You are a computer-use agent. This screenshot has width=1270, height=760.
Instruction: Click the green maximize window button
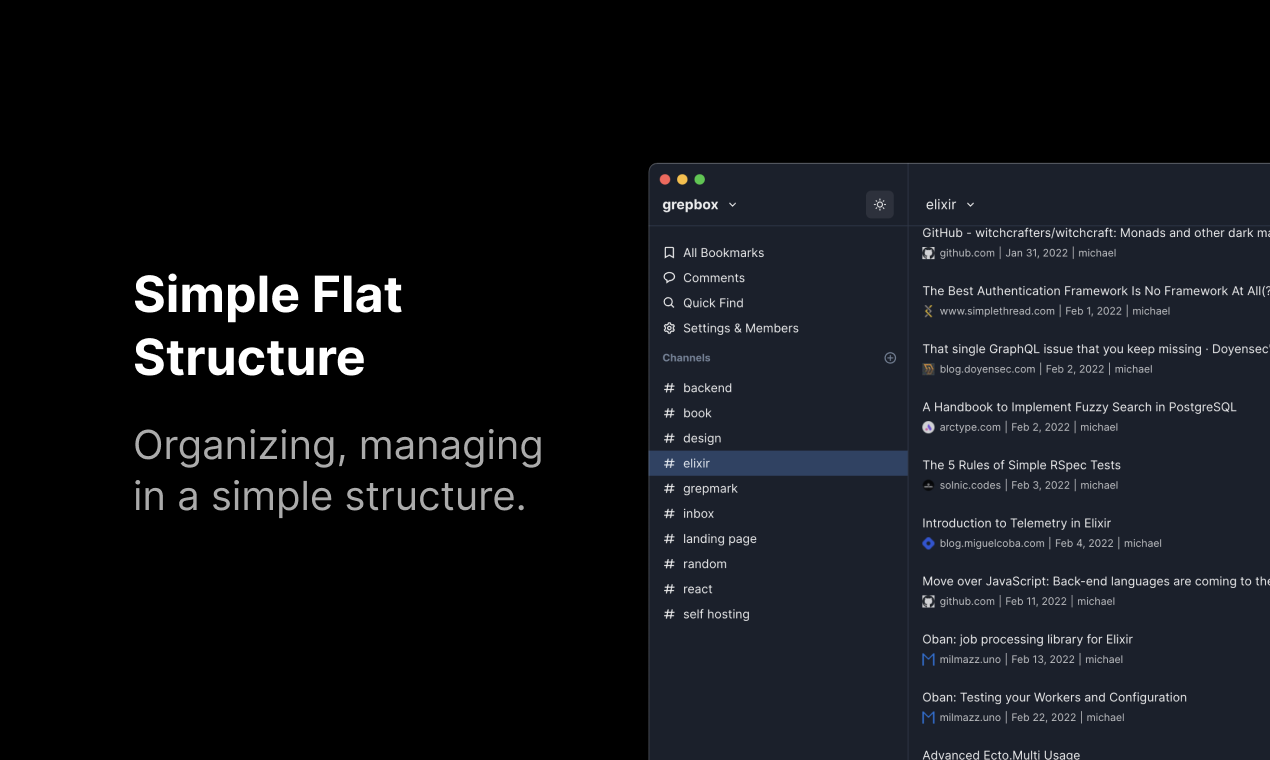coord(700,180)
